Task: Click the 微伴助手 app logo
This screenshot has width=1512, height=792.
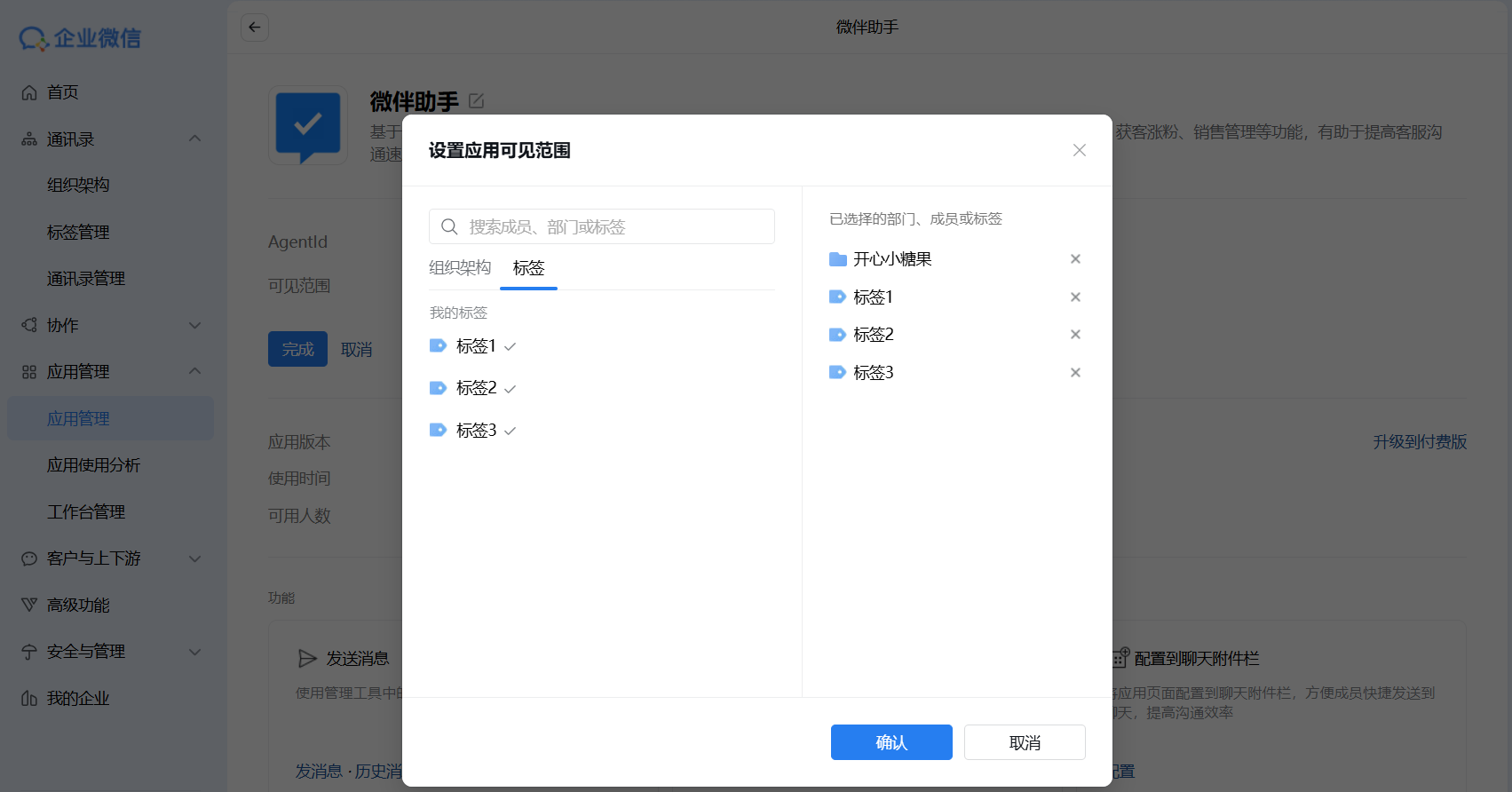Action: (x=307, y=125)
